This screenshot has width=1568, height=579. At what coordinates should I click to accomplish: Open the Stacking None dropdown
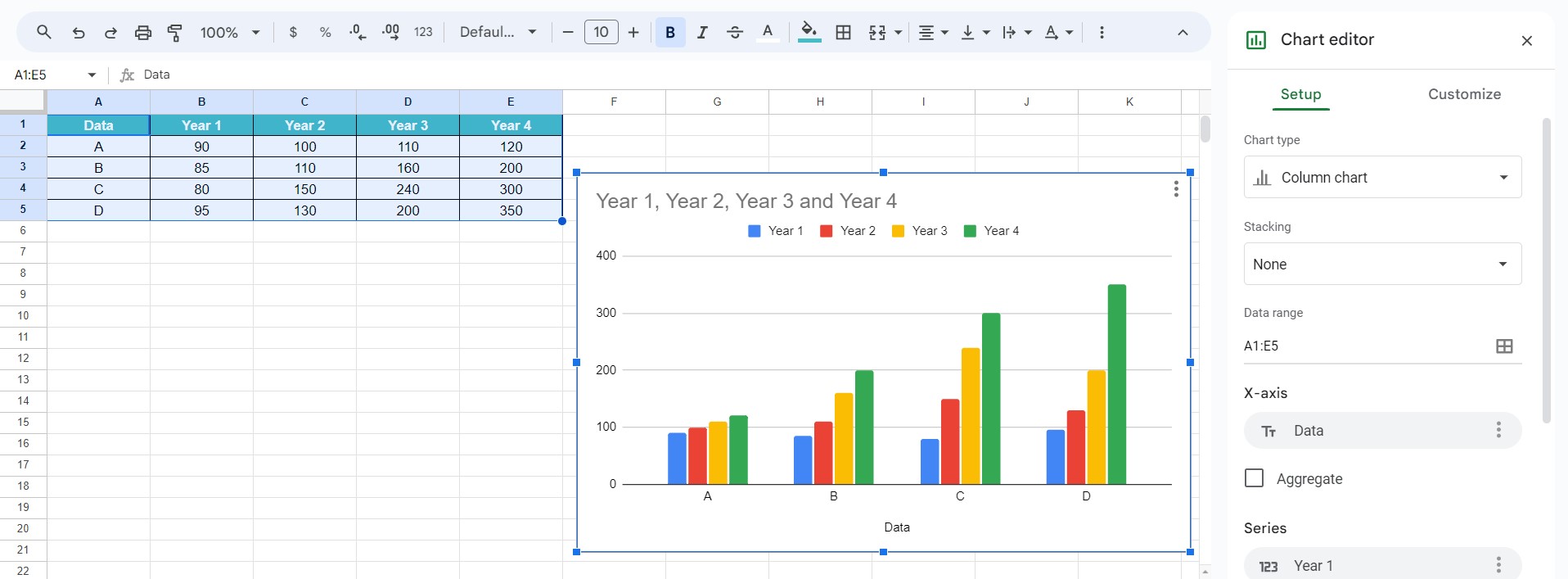[x=1382, y=264]
